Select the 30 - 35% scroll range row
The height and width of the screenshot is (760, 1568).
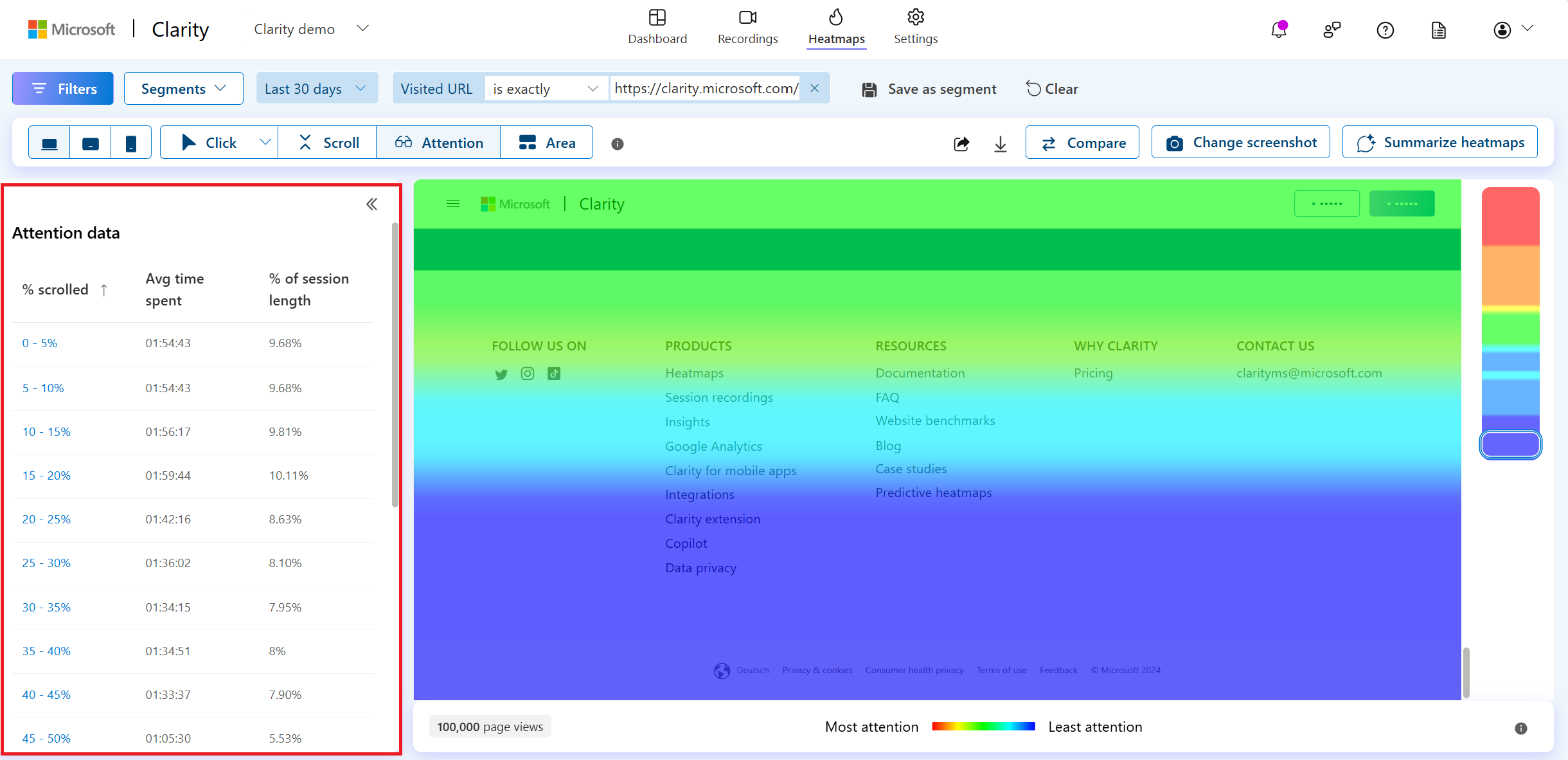pos(193,608)
